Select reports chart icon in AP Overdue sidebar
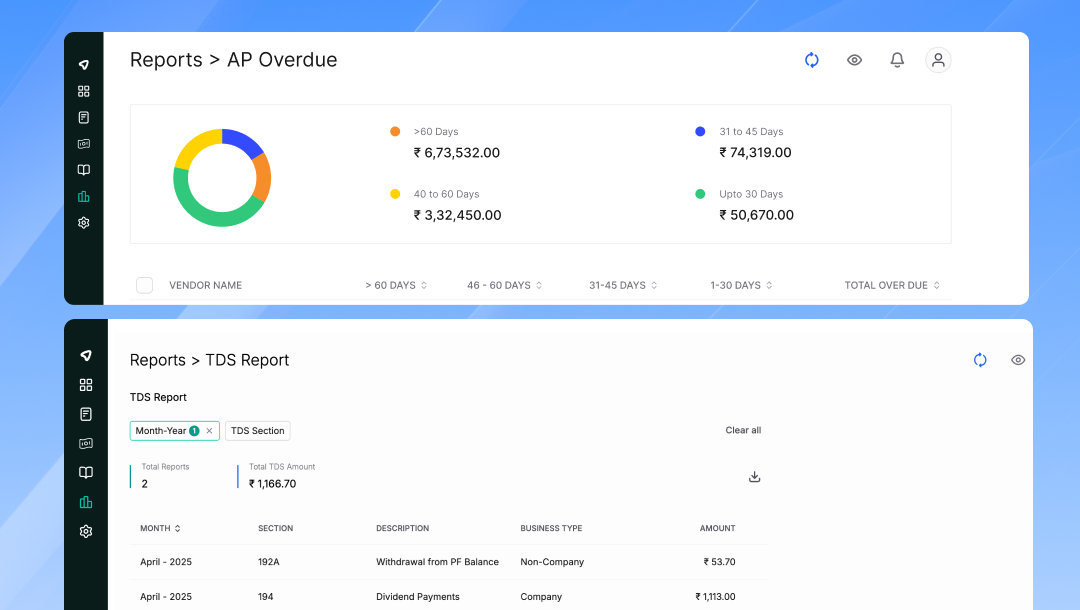 coord(83,196)
